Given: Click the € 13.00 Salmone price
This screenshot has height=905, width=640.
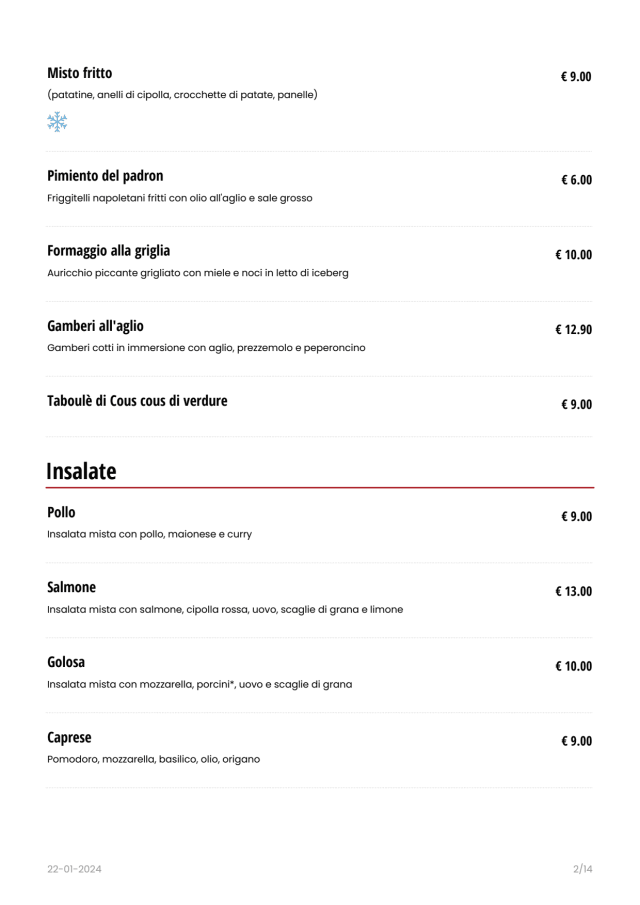Looking at the screenshot, I should 574,591.
